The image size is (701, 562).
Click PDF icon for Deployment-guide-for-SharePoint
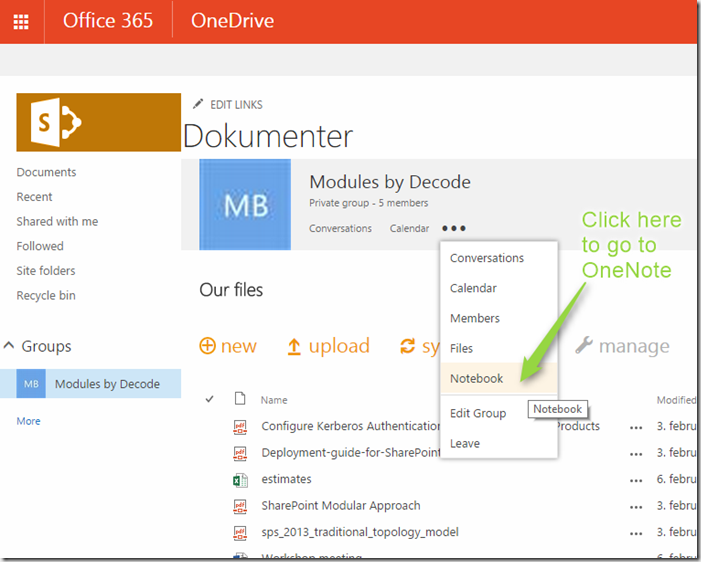point(240,453)
